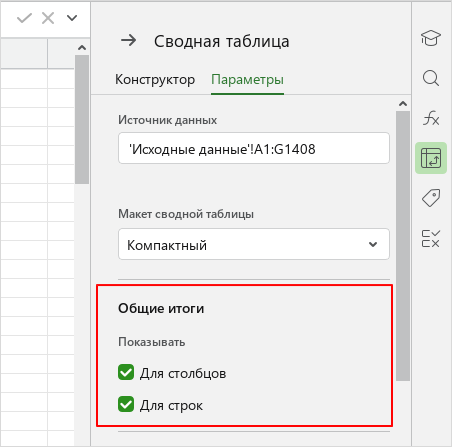Switch to the Конструктор tab
This screenshot has height=447, width=452.
(155, 79)
